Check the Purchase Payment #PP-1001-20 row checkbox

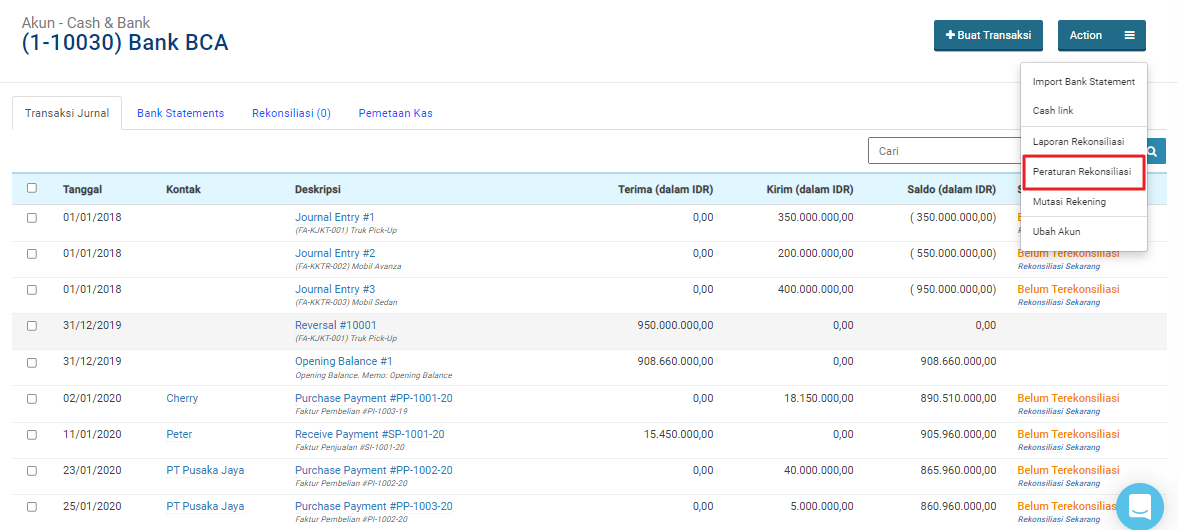pos(32,398)
